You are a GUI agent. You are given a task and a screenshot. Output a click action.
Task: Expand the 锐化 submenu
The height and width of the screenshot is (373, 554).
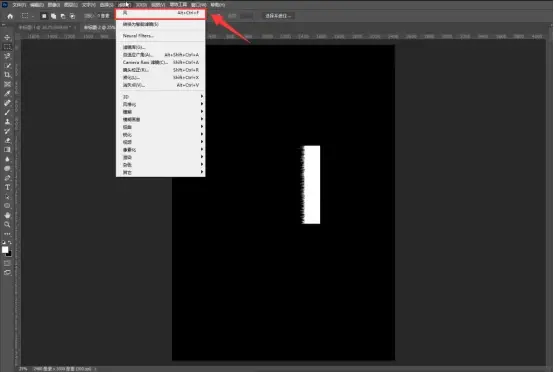160,135
